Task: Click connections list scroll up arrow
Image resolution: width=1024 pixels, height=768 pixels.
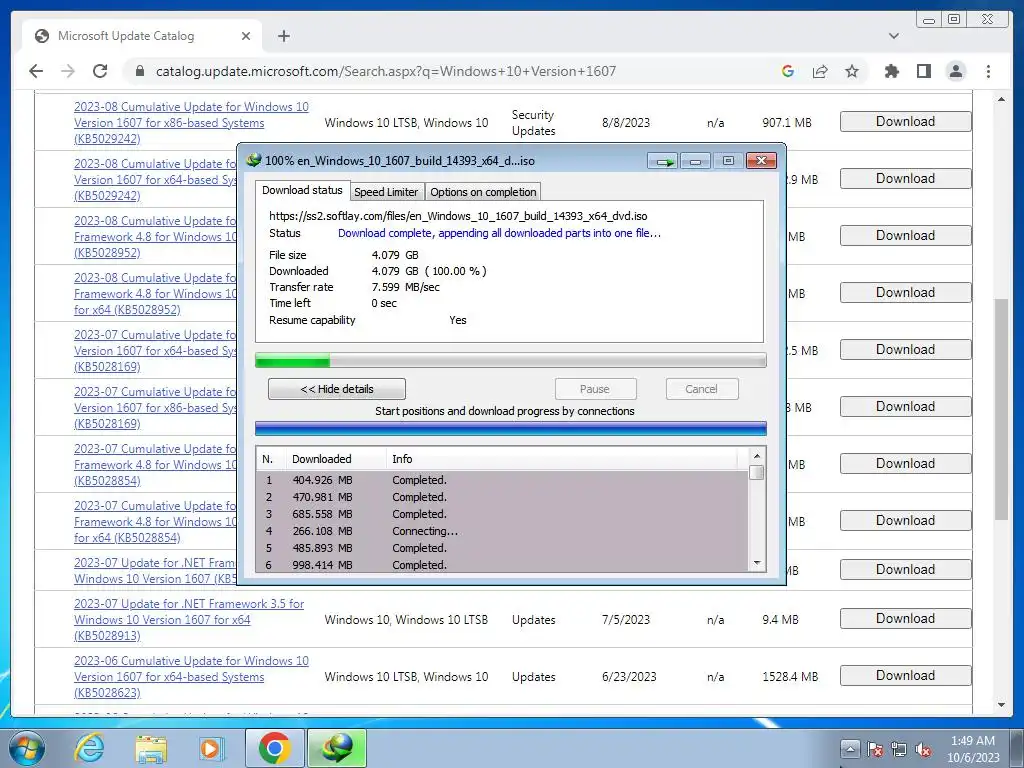Action: pyautogui.click(x=757, y=456)
